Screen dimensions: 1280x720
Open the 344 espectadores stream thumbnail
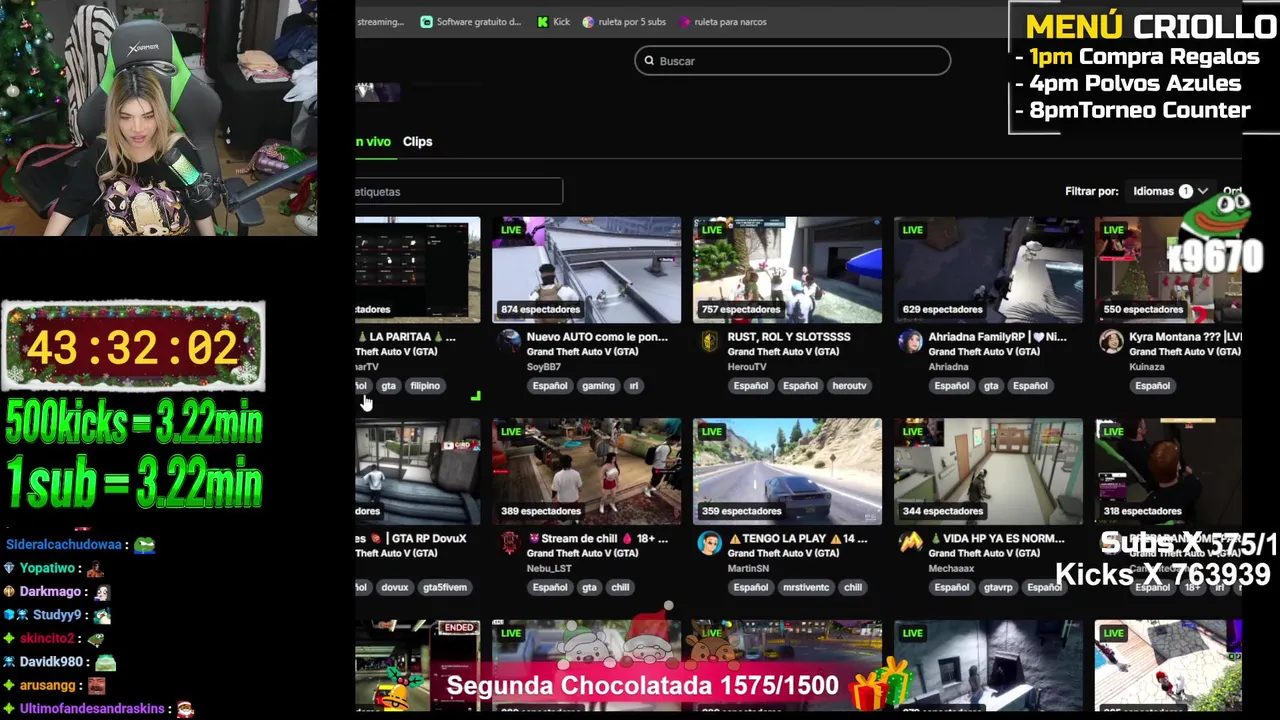coord(988,472)
